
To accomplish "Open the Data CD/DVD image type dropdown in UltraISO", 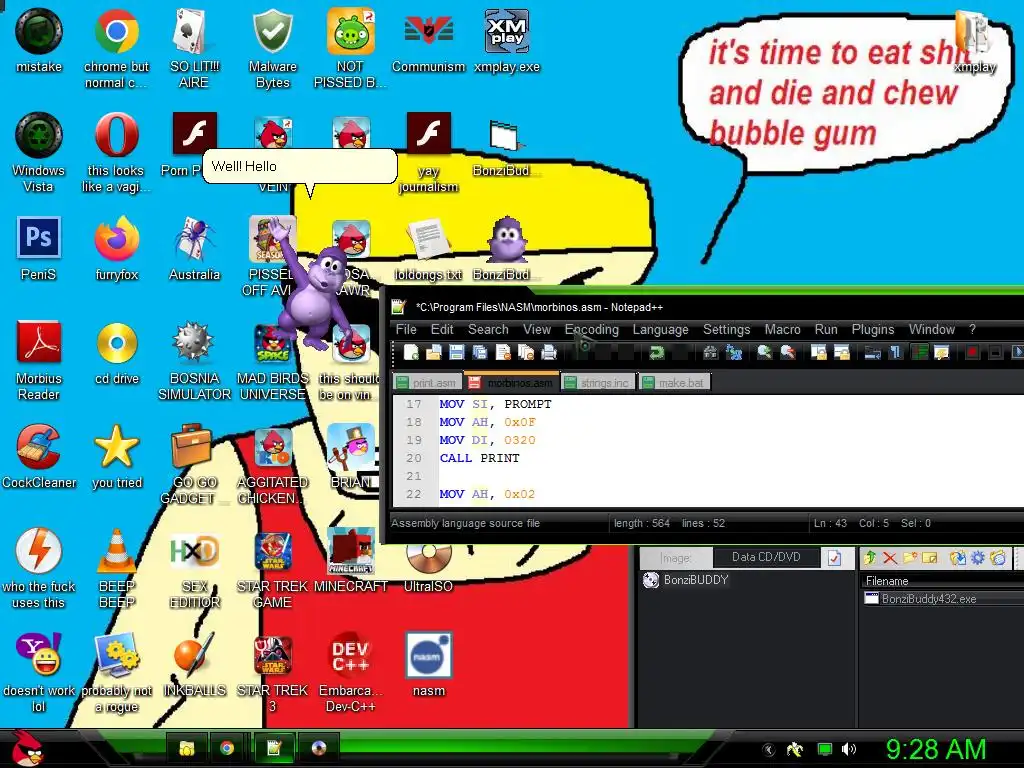I will pos(766,557).
